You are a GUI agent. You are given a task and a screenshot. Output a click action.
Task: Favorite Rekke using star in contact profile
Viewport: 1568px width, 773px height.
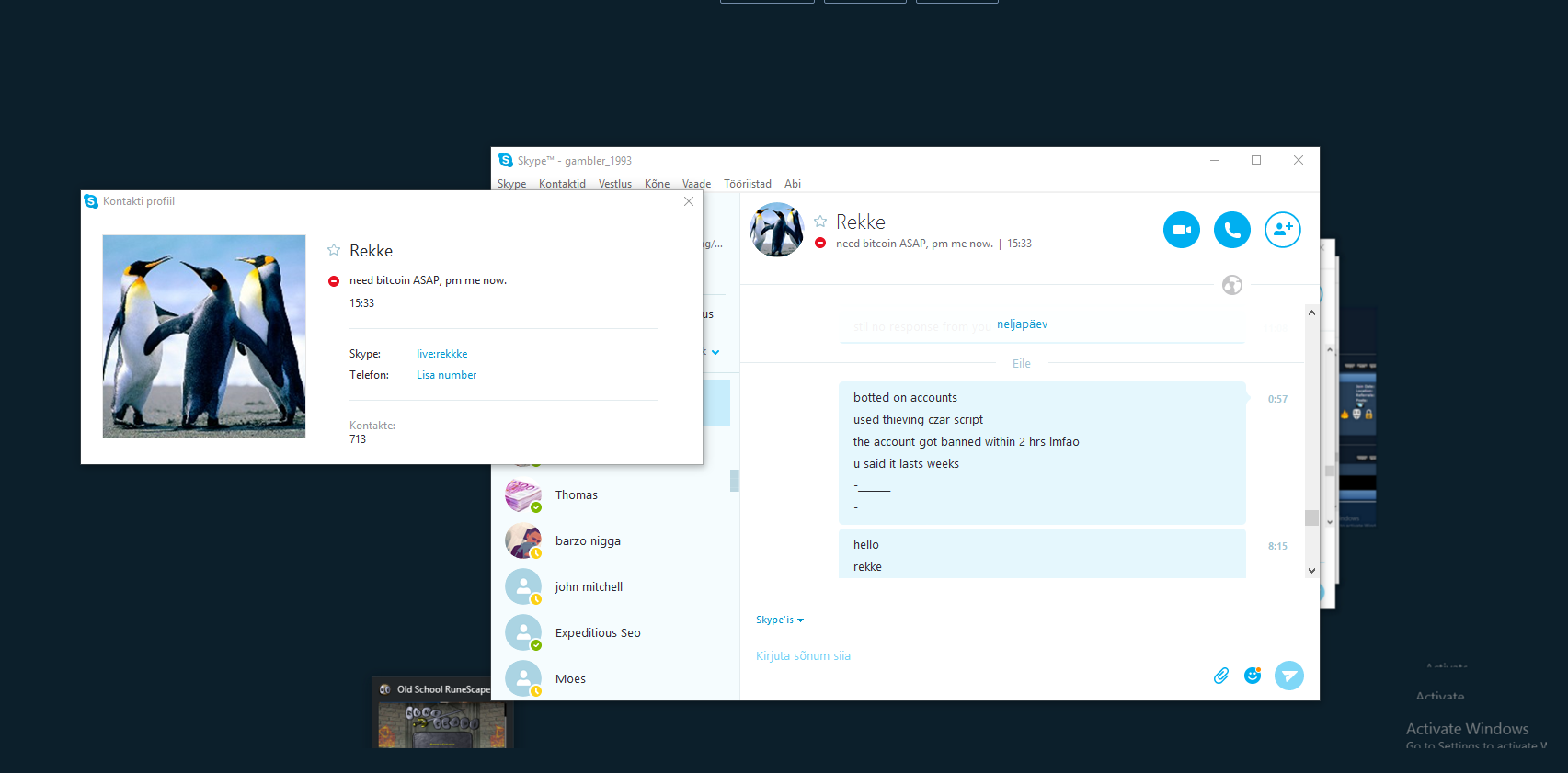click(x=334, y=250)
